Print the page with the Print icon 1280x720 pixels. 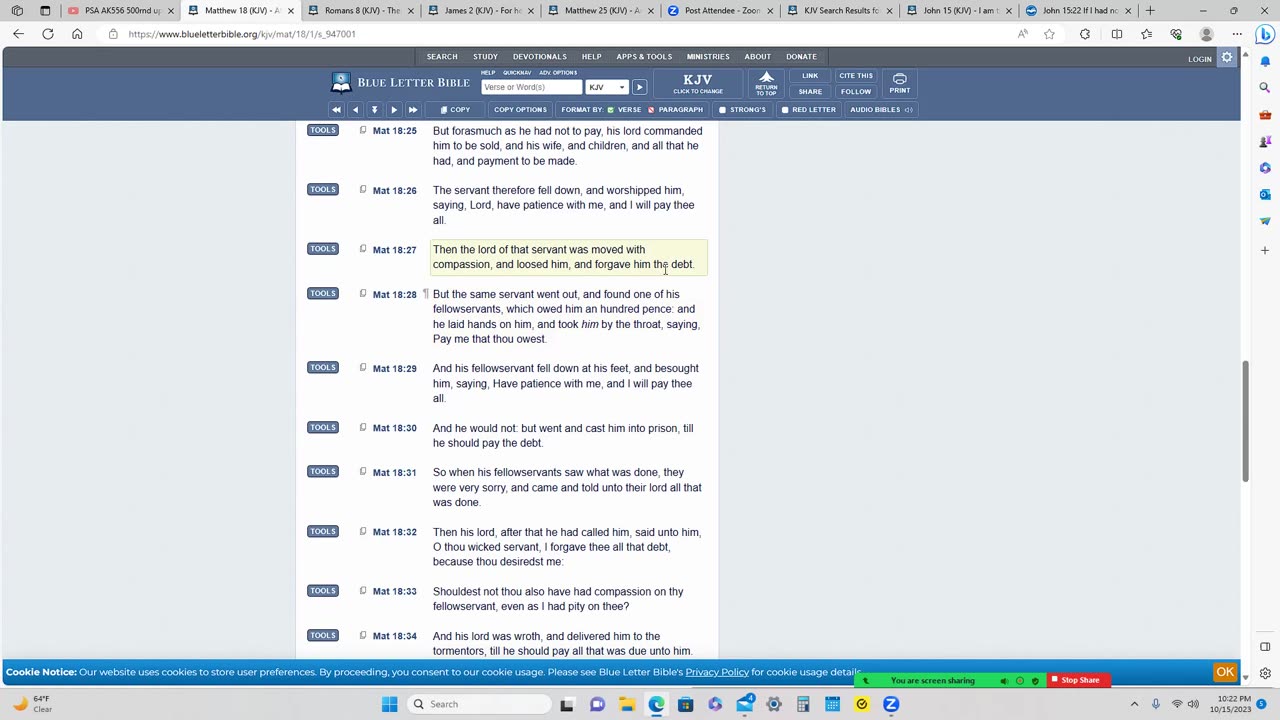(900, 82)
